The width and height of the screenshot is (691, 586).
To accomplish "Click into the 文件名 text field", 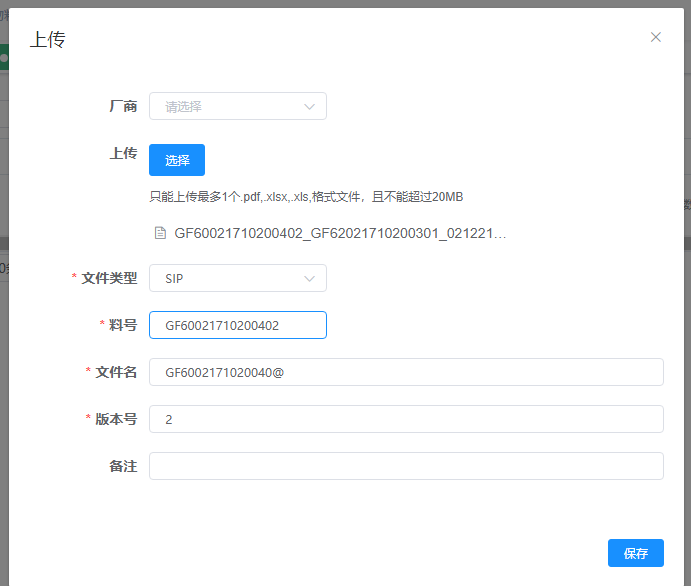I will (x=405, y=372).
